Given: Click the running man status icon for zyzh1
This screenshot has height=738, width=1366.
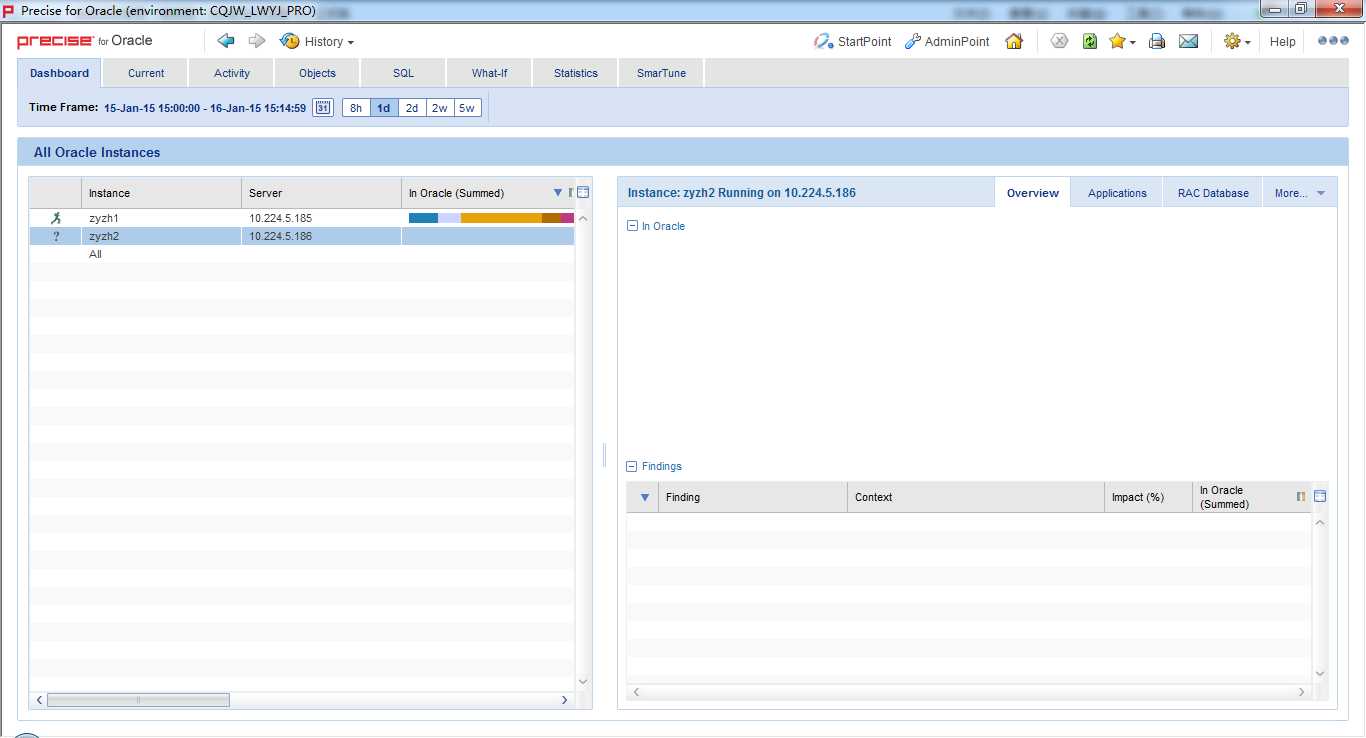Looking at the screenshot, I should click(56, 218).
